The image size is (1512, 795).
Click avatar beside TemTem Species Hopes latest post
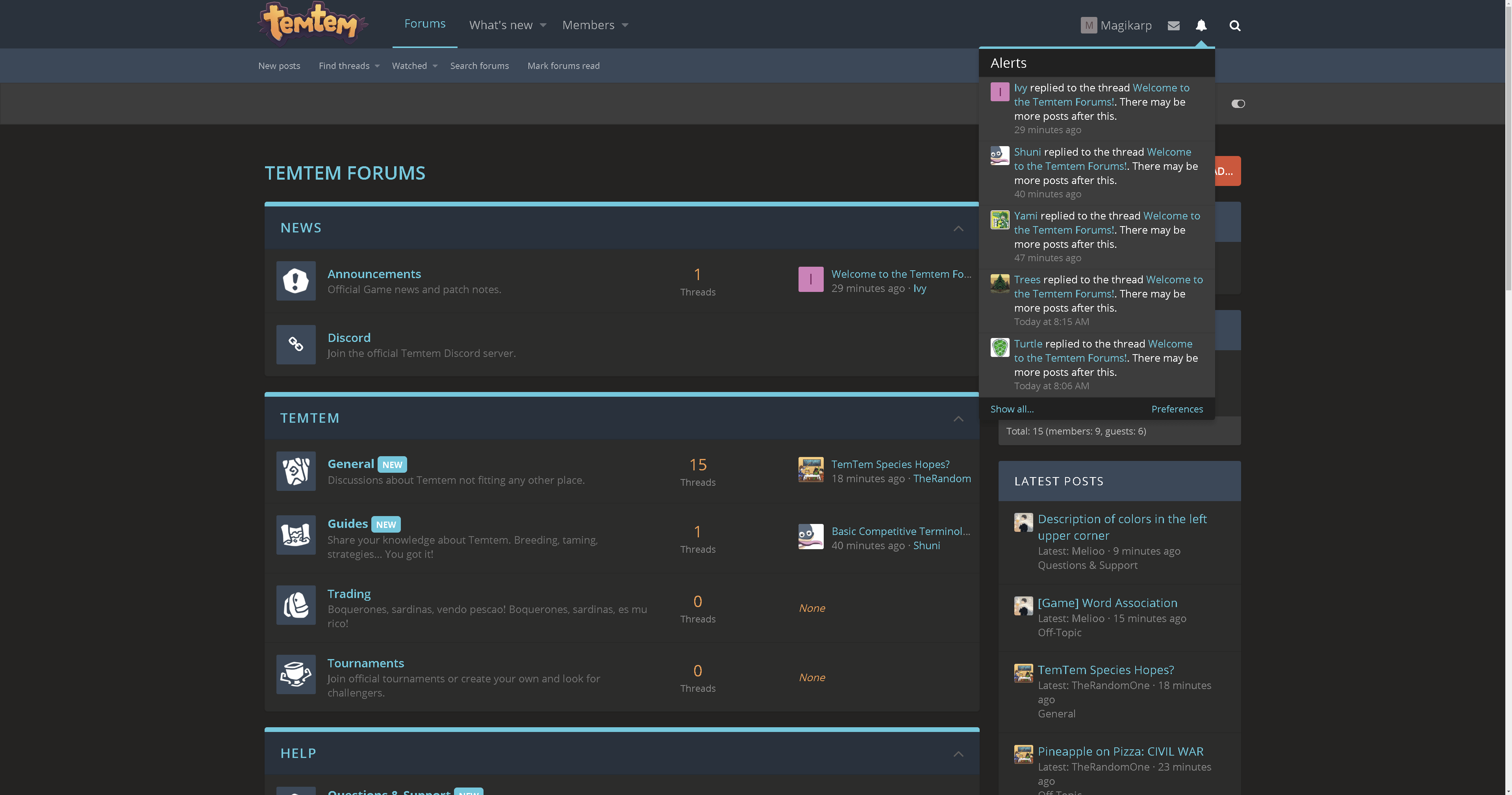click(1023, 673)
